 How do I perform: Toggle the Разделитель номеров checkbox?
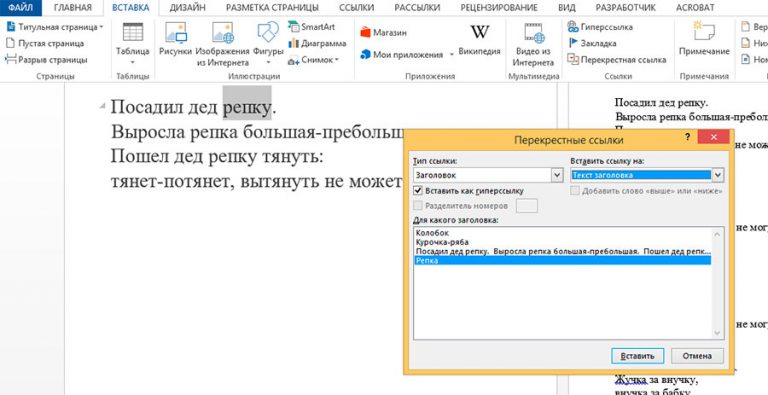point(418,206)
